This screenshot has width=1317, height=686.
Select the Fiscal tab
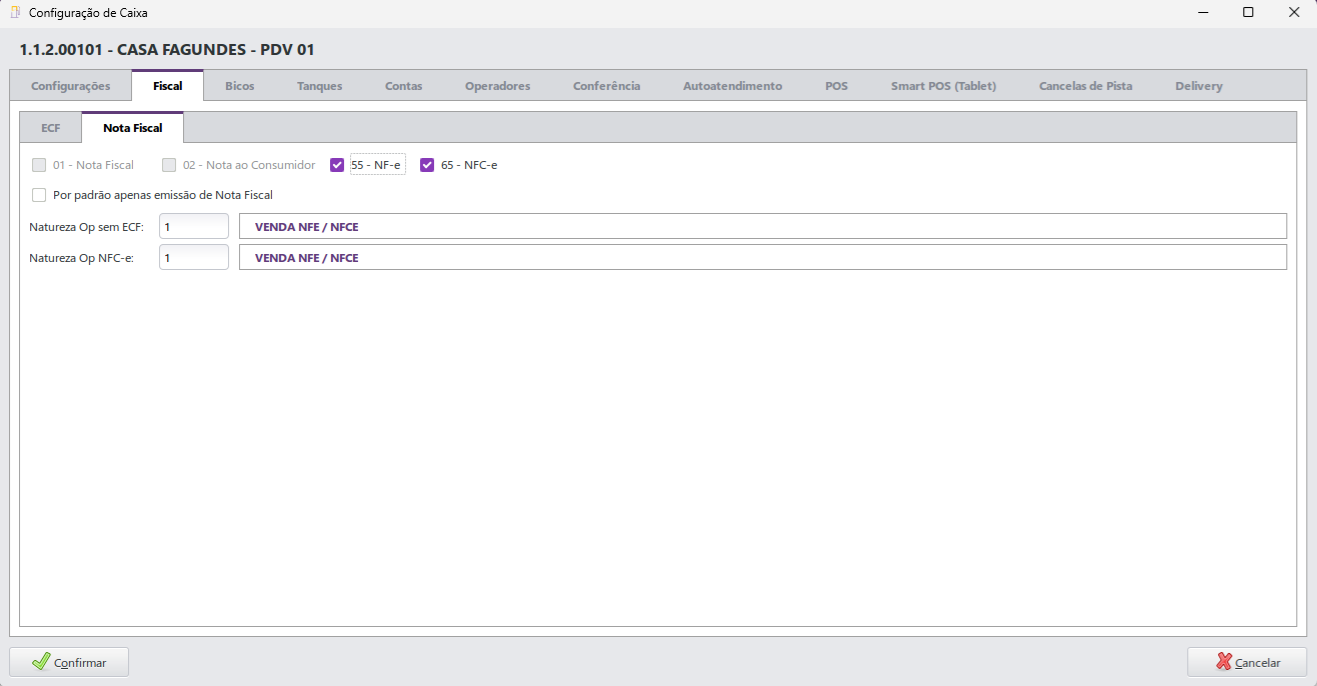[x=168, y=86]
